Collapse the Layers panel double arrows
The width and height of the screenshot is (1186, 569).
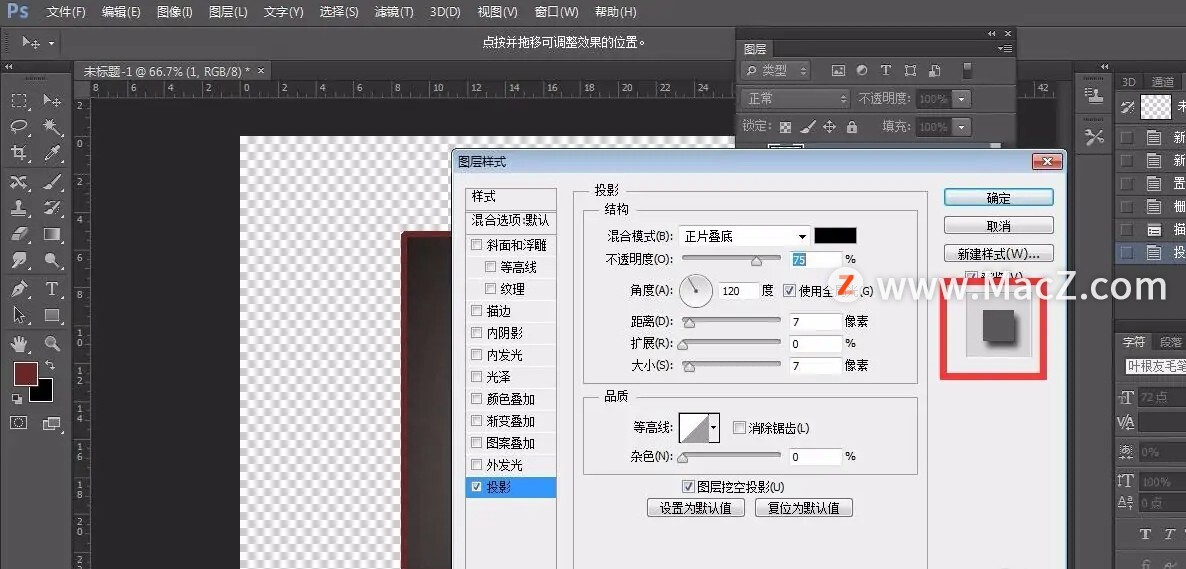click(992, 34)
